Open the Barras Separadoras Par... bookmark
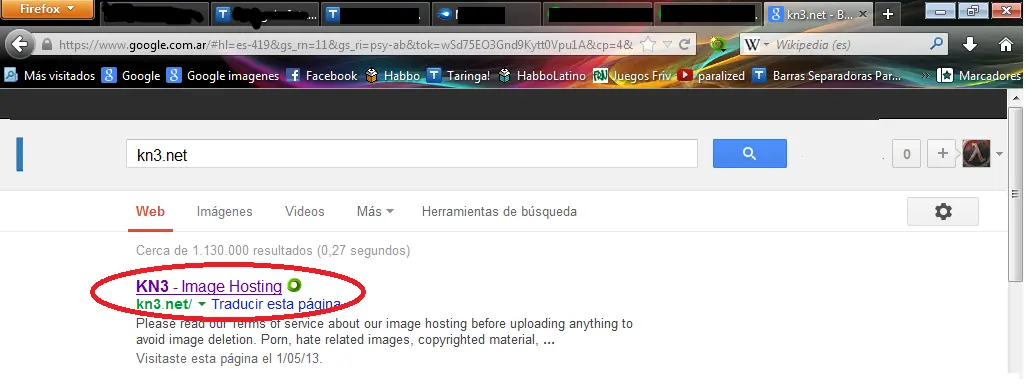The height and width of the screenshot is (385, 1026). (x=827, y=76)
